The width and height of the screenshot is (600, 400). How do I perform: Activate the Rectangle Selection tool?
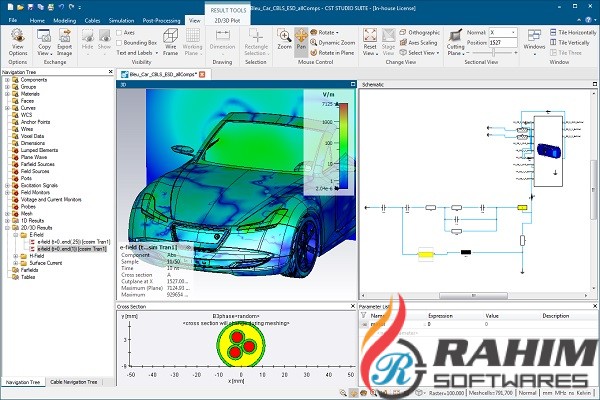256,42
